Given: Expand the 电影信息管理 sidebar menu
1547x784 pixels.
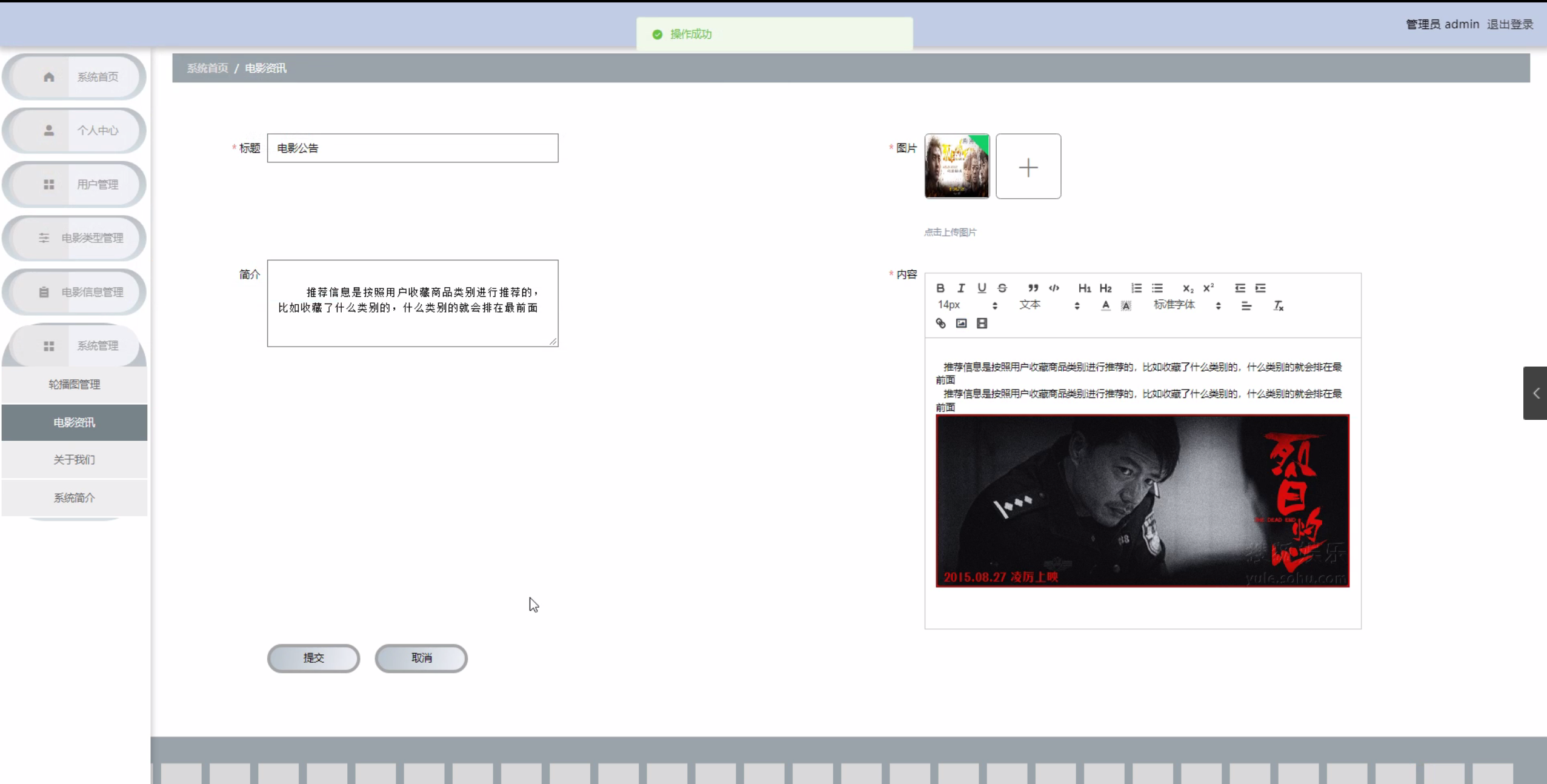Looking at the screenshot, I should tap(75, 292).
